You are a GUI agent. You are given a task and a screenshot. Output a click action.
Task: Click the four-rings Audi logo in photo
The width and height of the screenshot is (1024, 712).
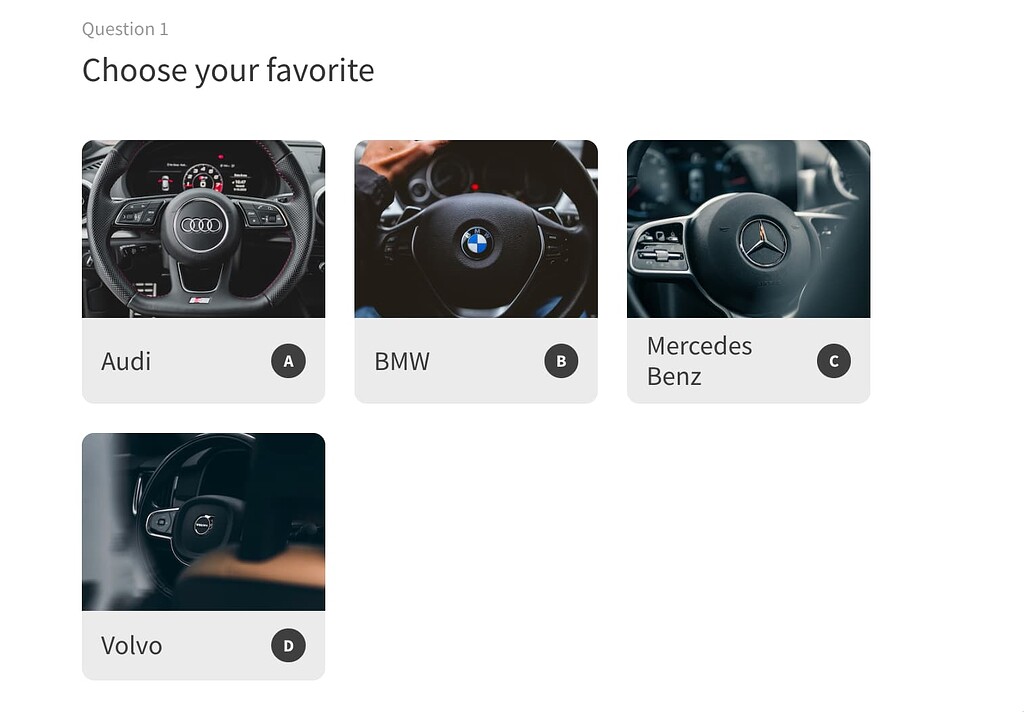pos(201,225)
